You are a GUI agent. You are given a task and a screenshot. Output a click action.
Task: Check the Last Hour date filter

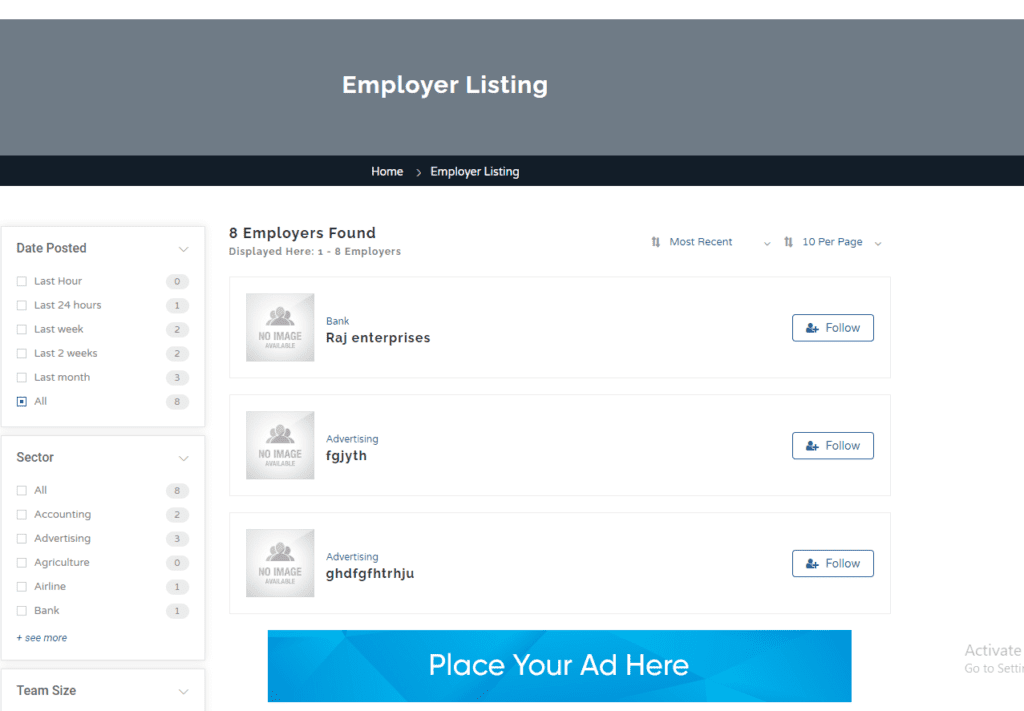point(22,282)
